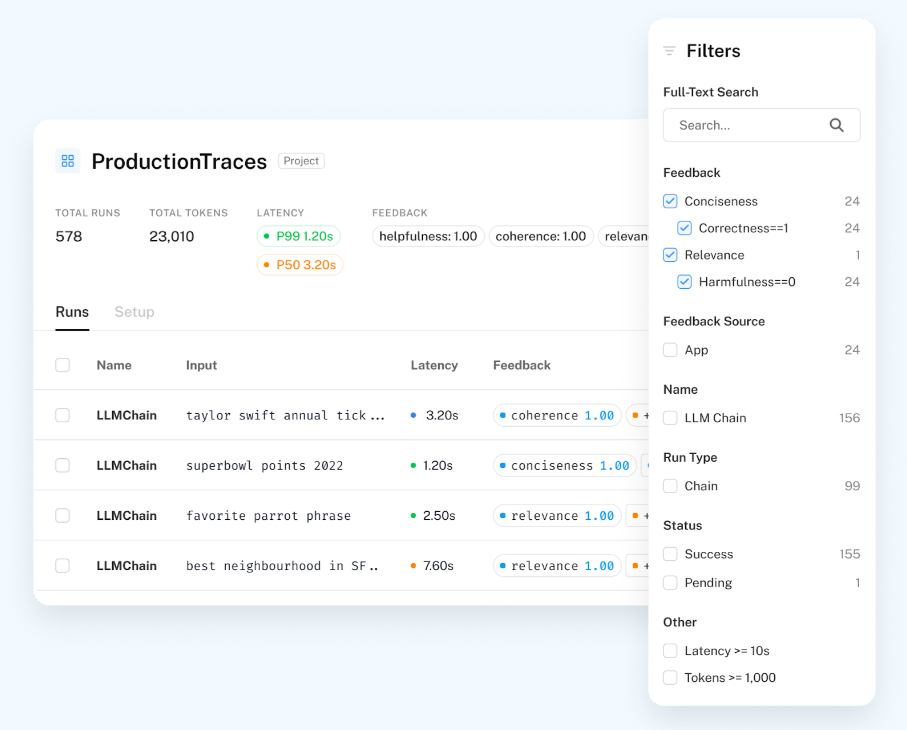
Task: Click the conciseness 1.00 tag in superbowl row
Action: (x=565, y=466)
